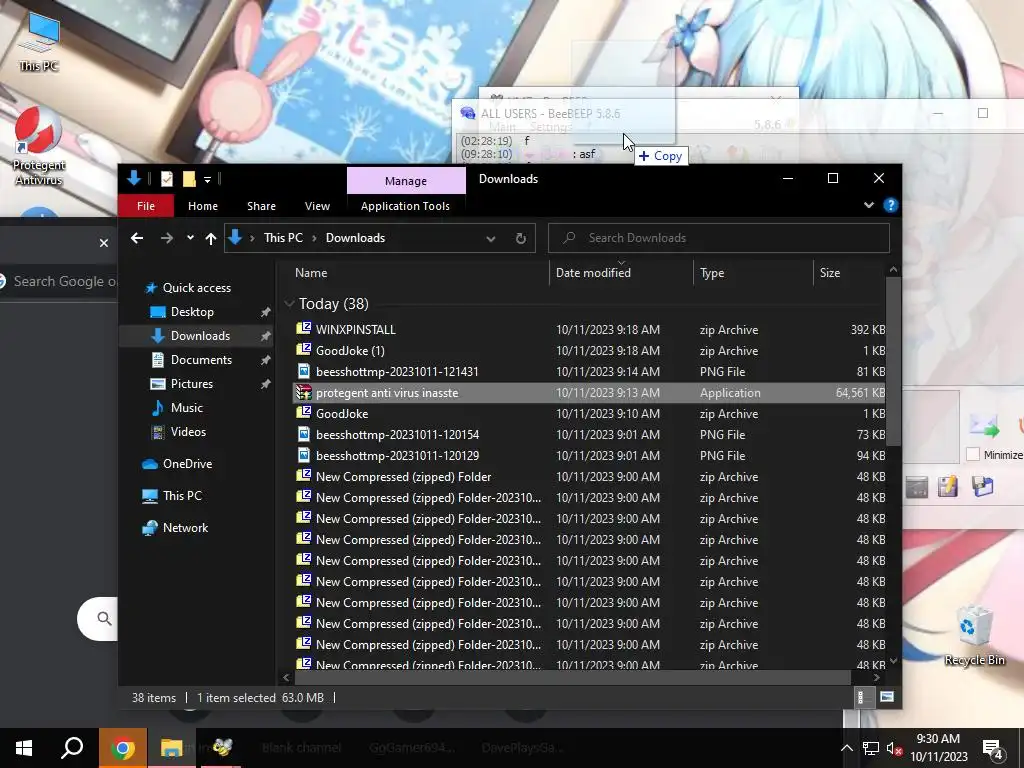
Task: Open Pictures in navigation pane
Action: pos(191,384)
